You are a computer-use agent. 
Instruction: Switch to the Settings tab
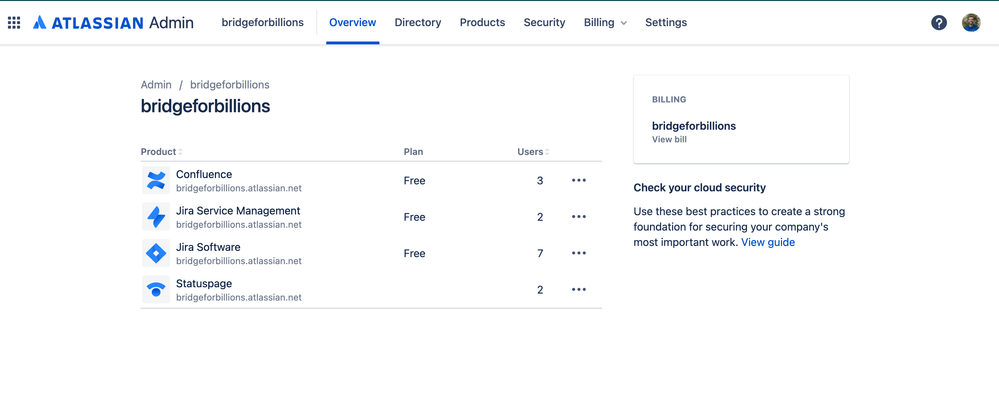click(666, 23)
